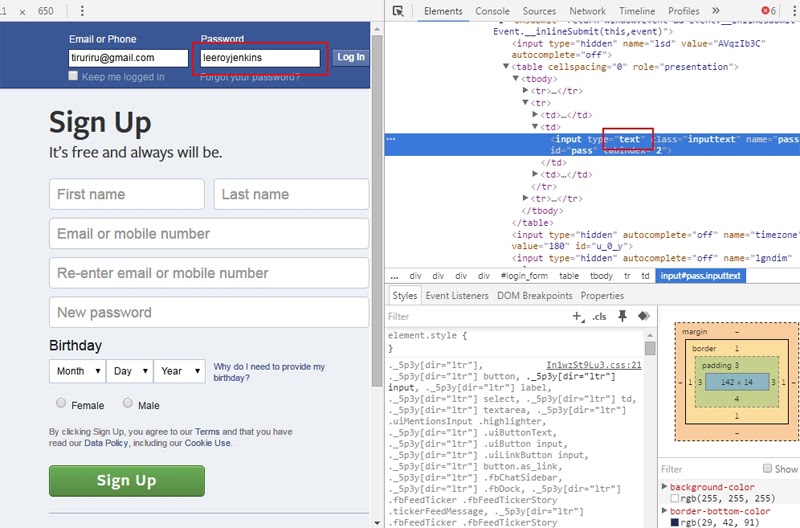
Task: Select the Event Listeners sub-tab
Action: [x=457, y=296]
